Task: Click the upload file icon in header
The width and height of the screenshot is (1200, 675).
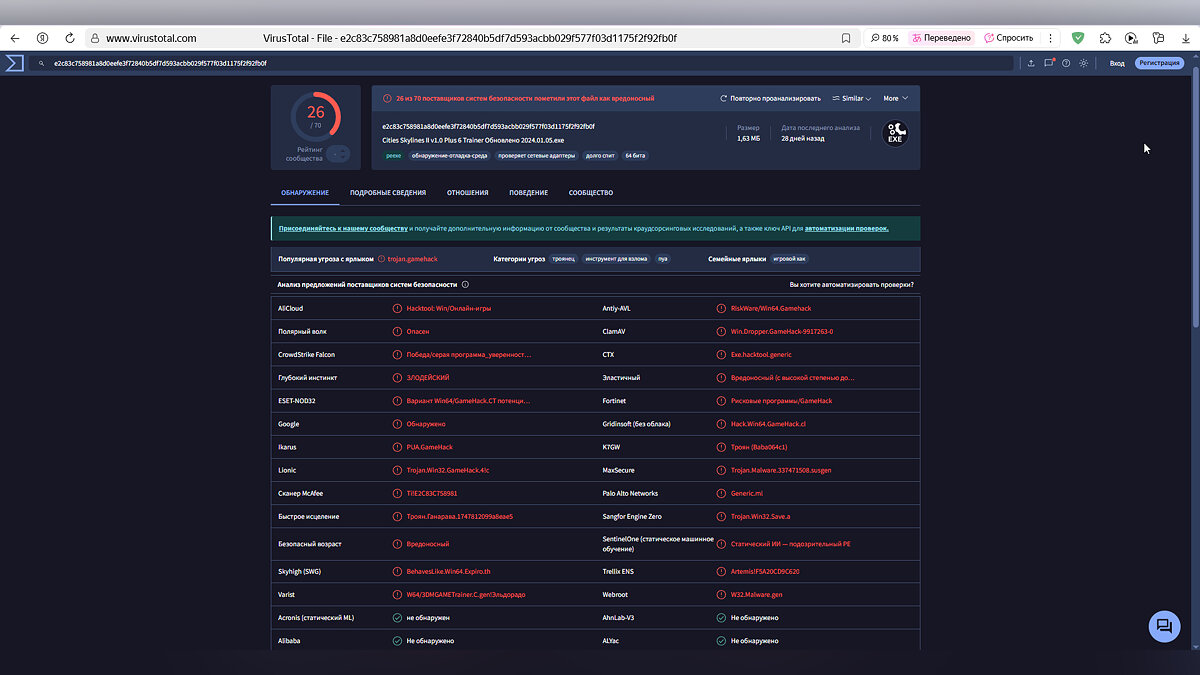Action: 1031,63
